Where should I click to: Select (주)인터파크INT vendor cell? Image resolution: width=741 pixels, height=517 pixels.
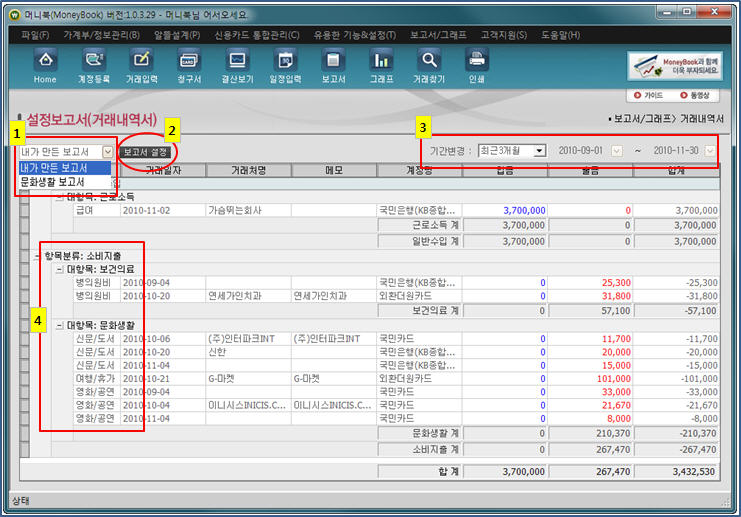(249, 339)
